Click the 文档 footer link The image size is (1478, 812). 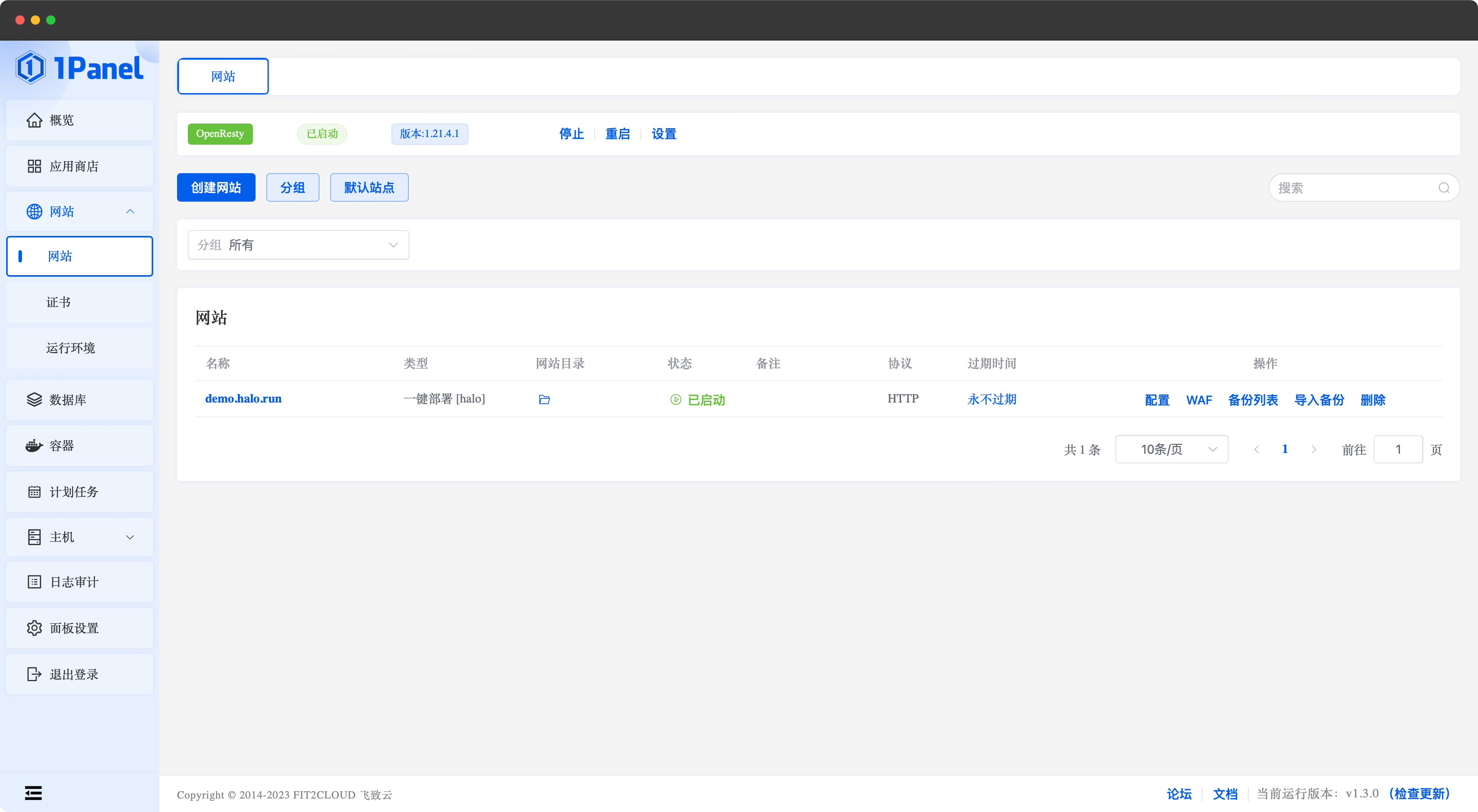click(1225, 794)
